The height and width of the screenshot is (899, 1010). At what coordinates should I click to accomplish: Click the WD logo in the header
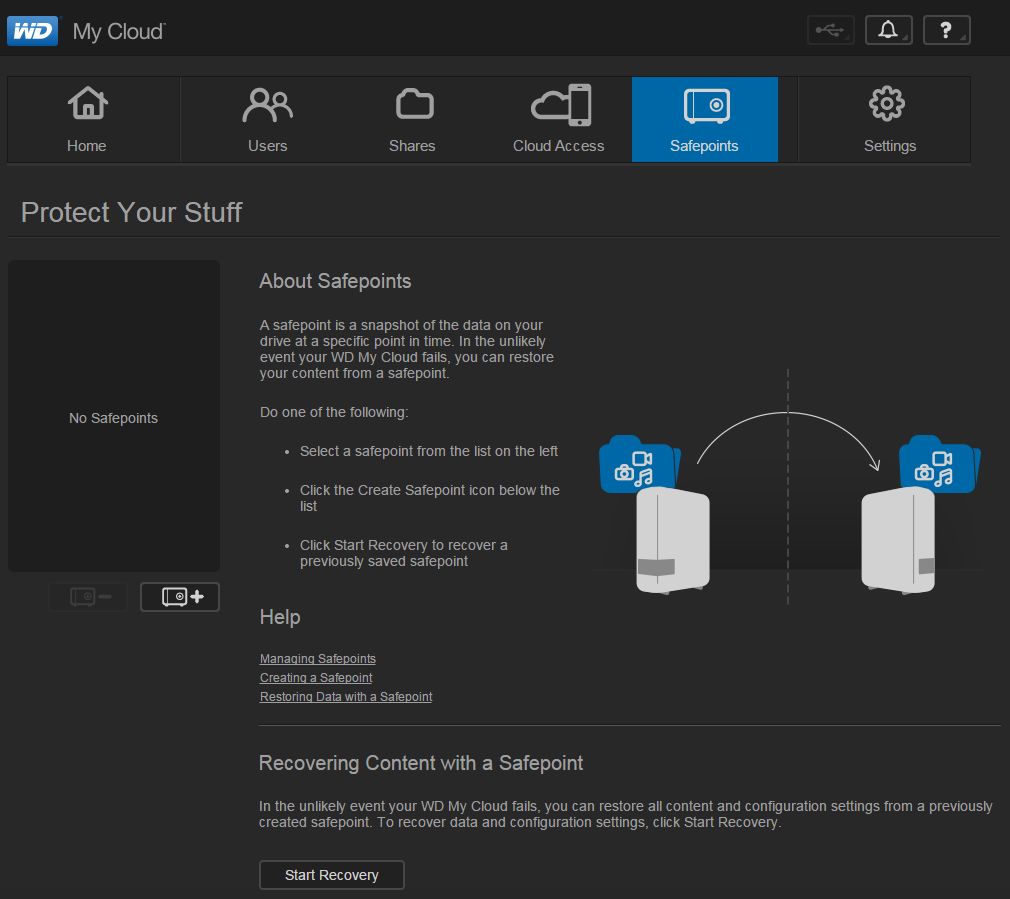[32, 31]
